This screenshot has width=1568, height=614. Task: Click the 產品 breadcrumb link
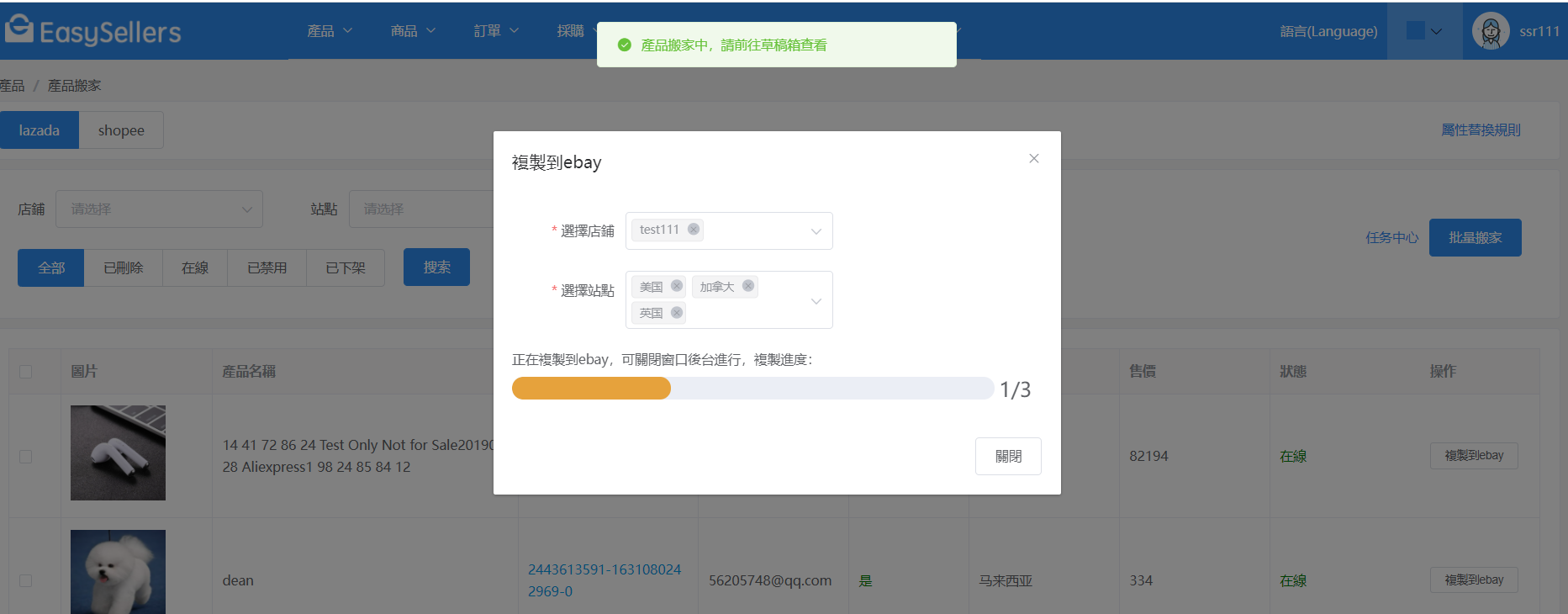coord(12,86)
